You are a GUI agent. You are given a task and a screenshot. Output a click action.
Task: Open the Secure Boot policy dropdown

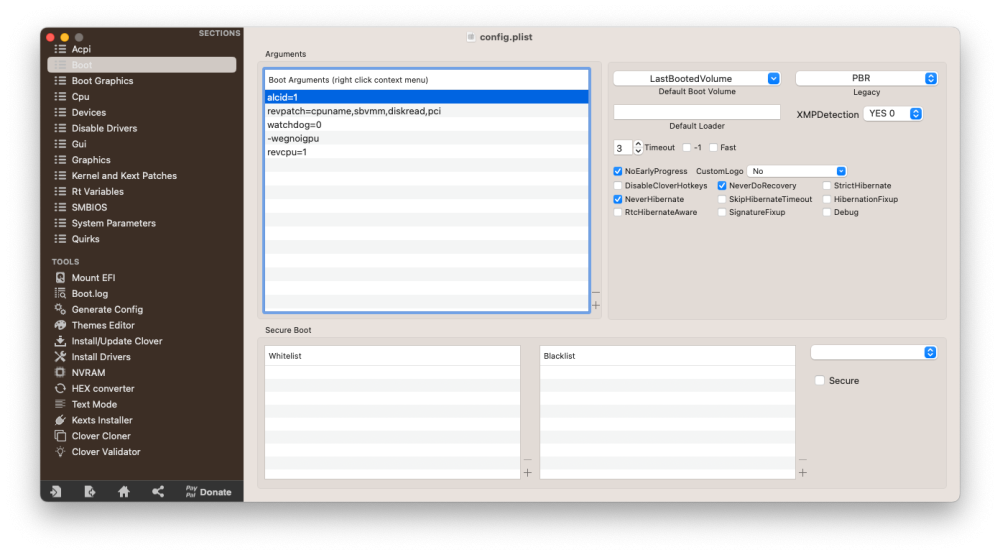click(874, 353)
